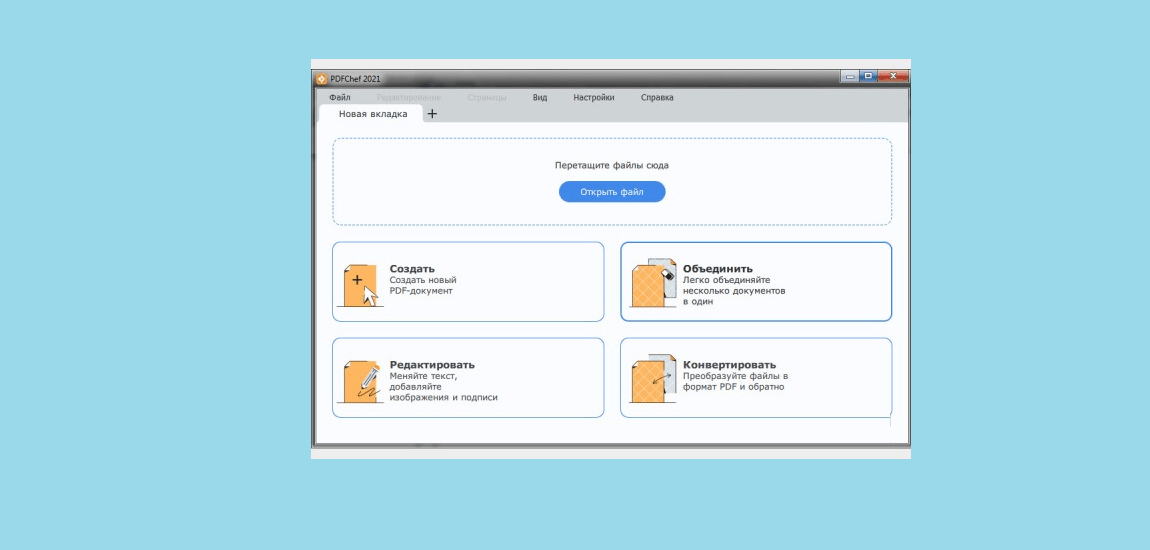Click the PDFChef logo in title bar
Image resolution: width=1150 pixels, height=550 pixels.
coord(321,78)
